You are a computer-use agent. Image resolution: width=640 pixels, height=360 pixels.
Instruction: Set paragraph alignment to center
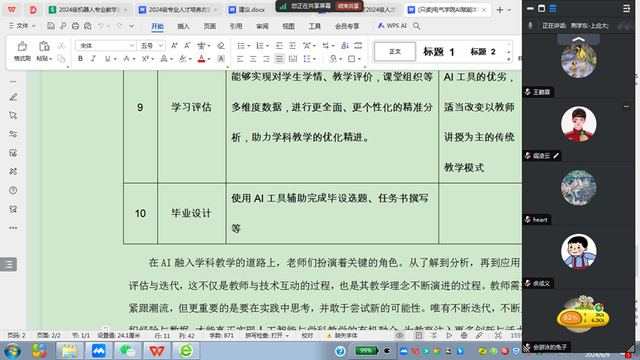(253, 59)
